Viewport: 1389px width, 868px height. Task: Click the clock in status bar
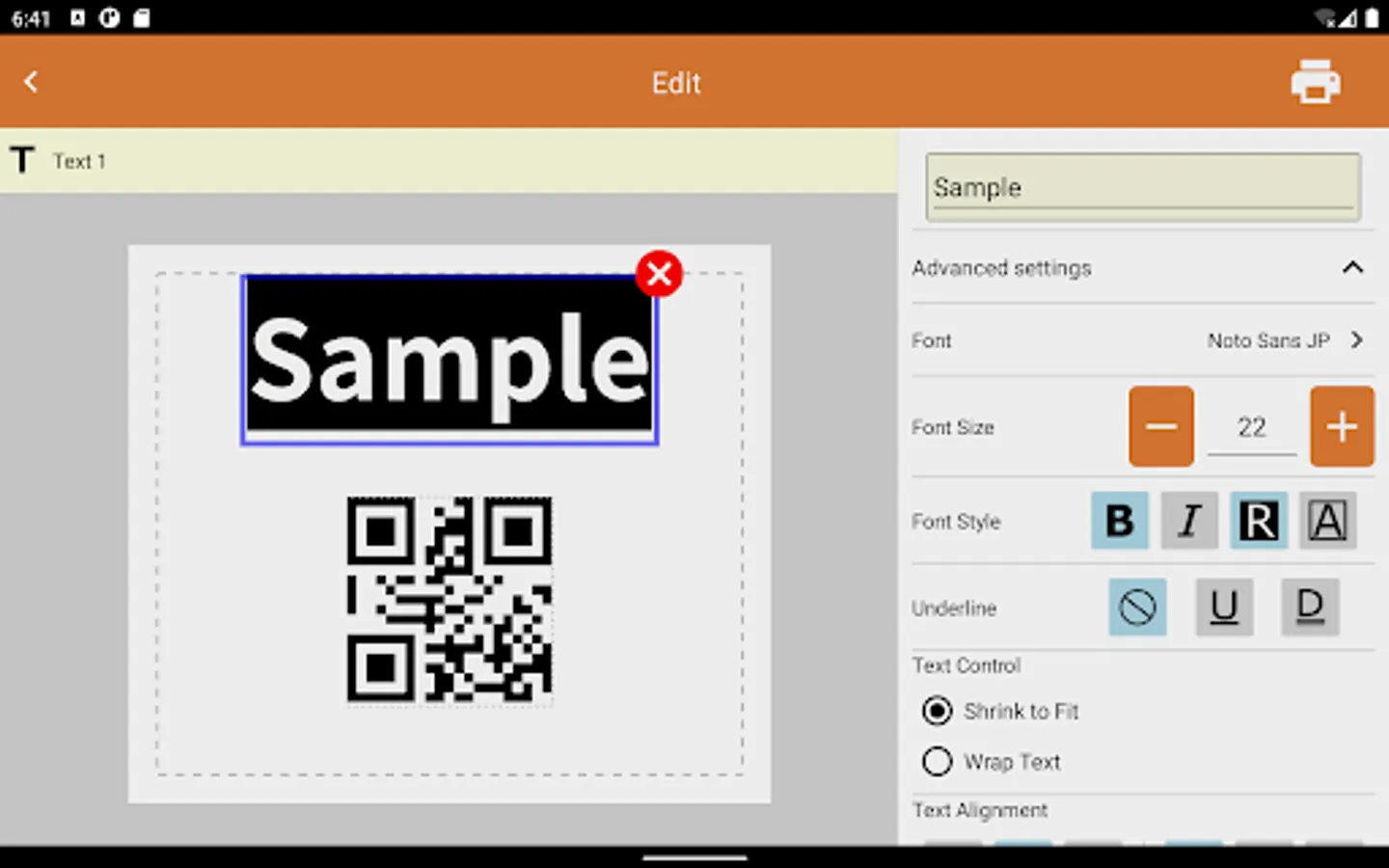[31, 18]
